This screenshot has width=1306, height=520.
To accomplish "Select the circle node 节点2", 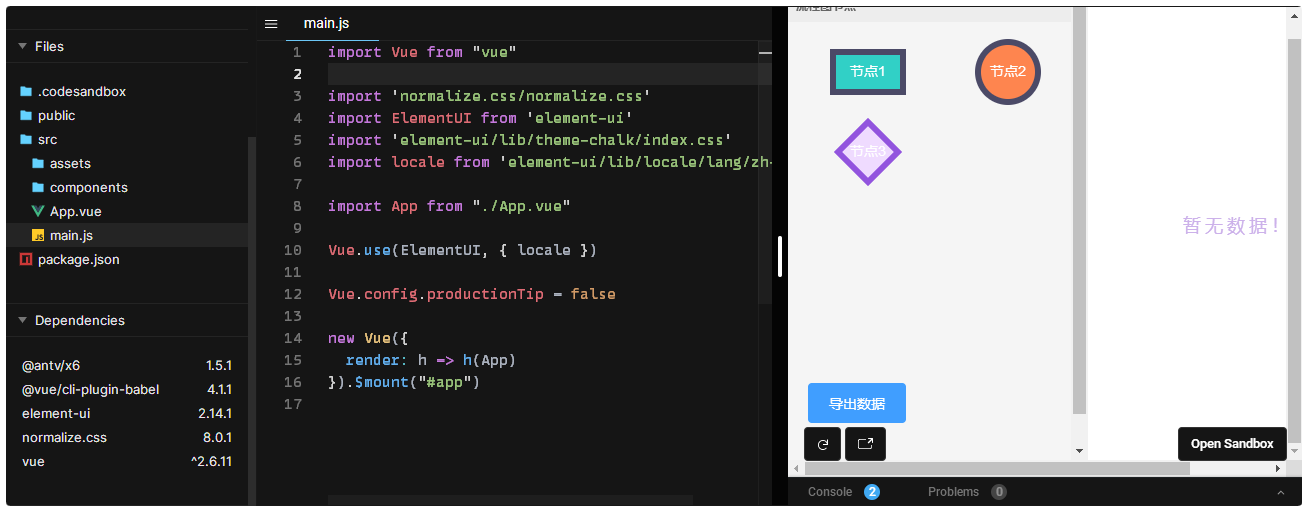I will (1008, 72).
